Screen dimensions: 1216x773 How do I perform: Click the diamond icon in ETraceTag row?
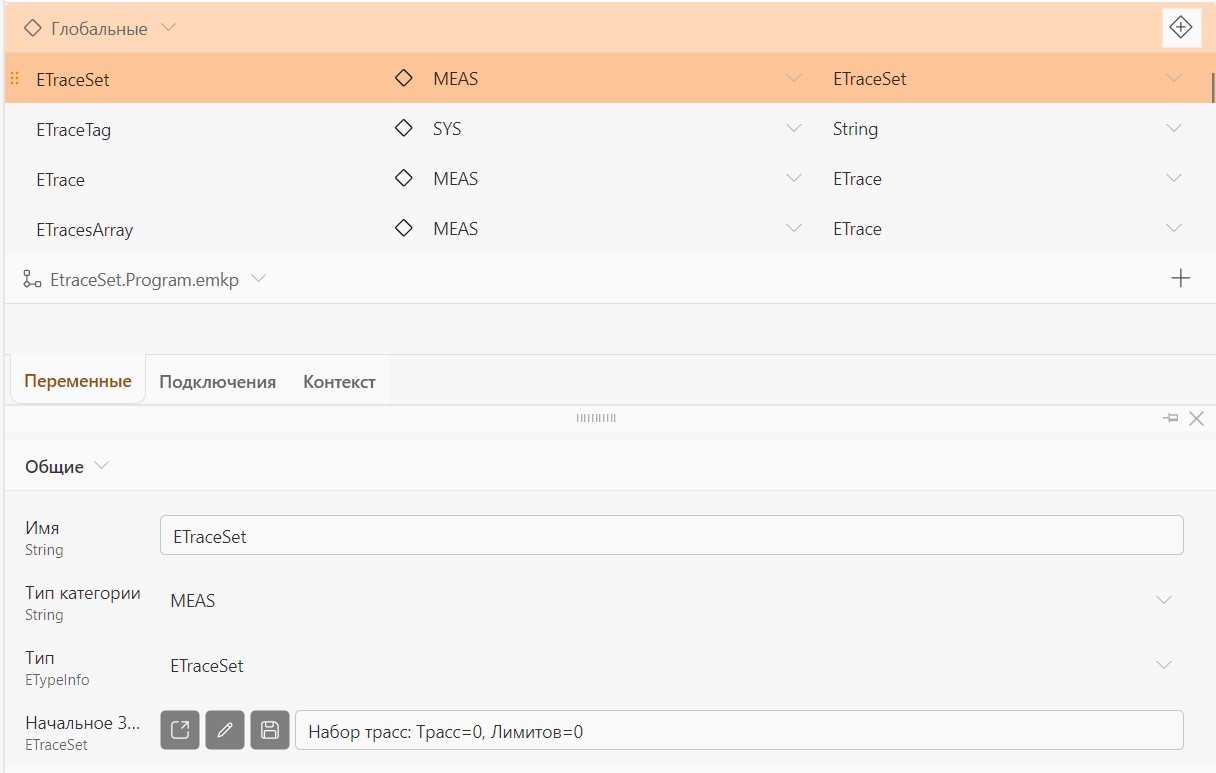click(404, 128)
